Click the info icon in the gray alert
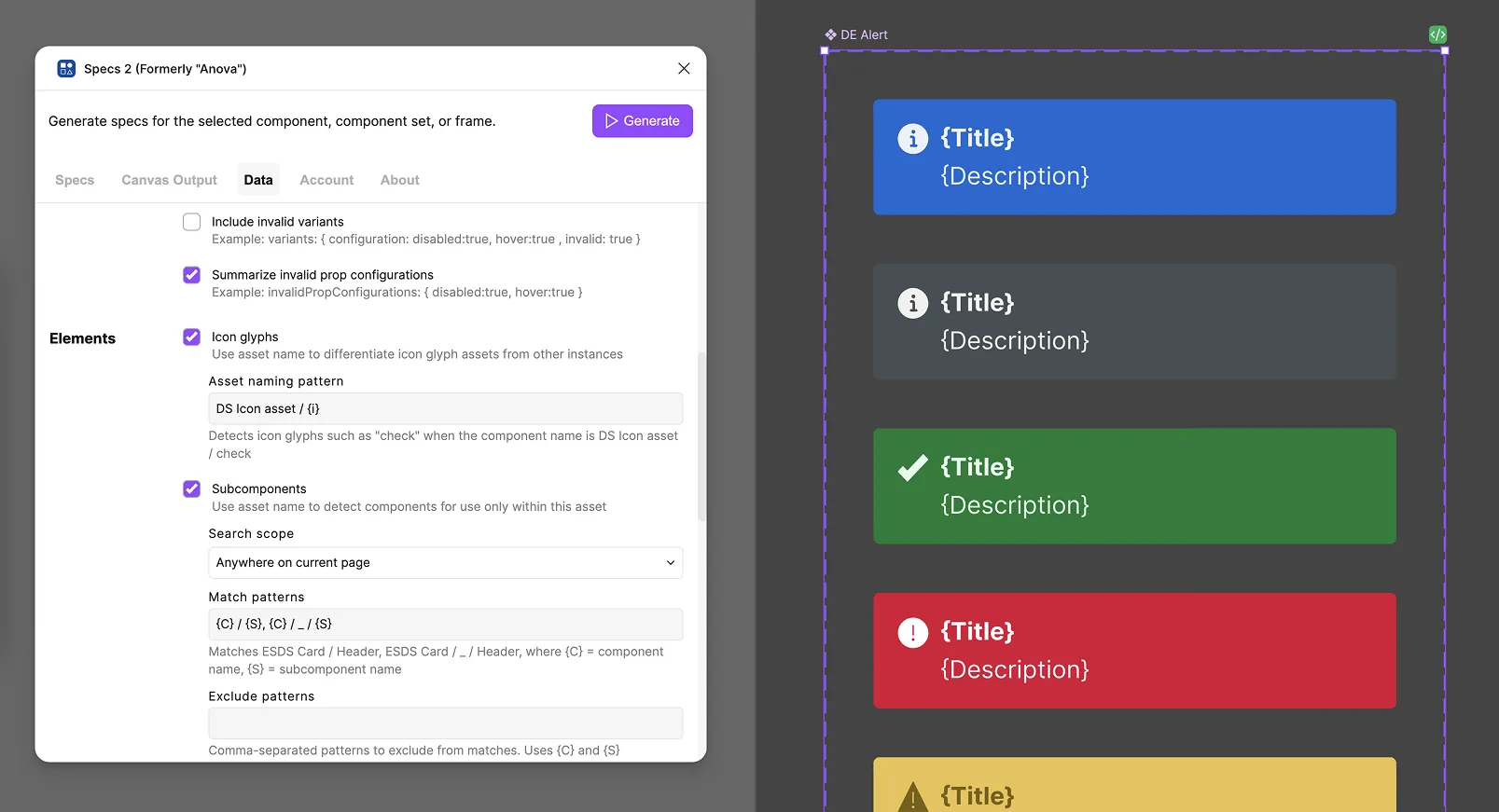 click(912, 303)
